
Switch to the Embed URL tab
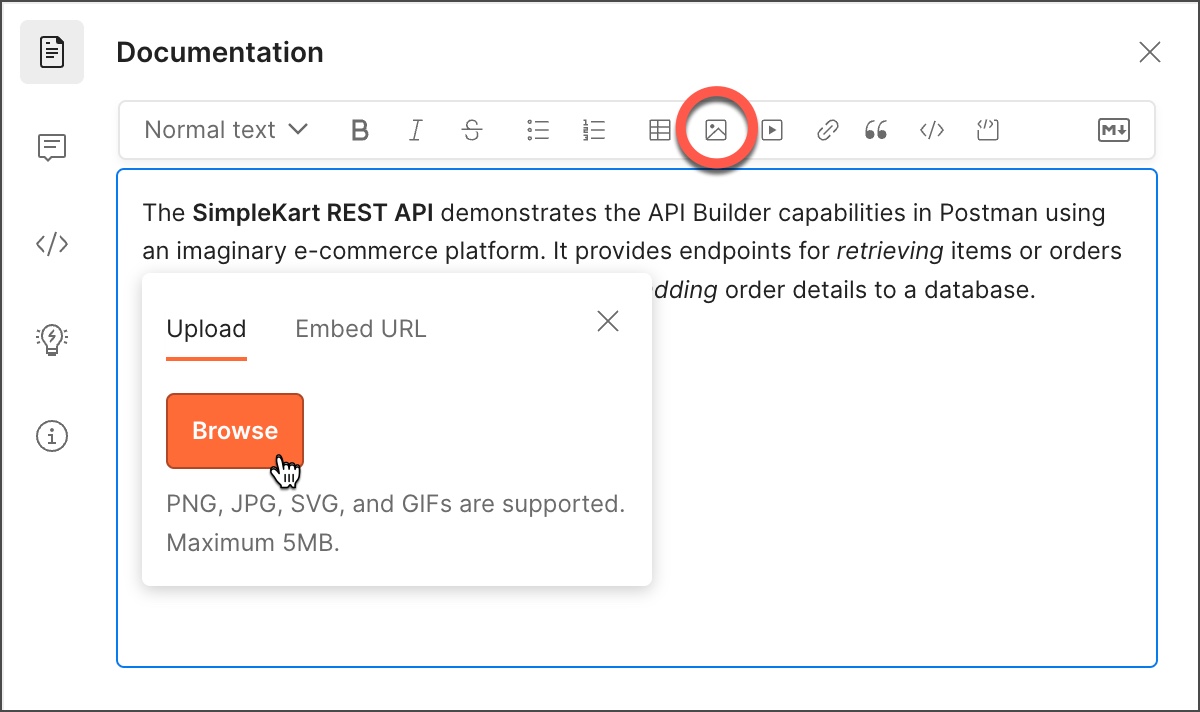point(361,329)
